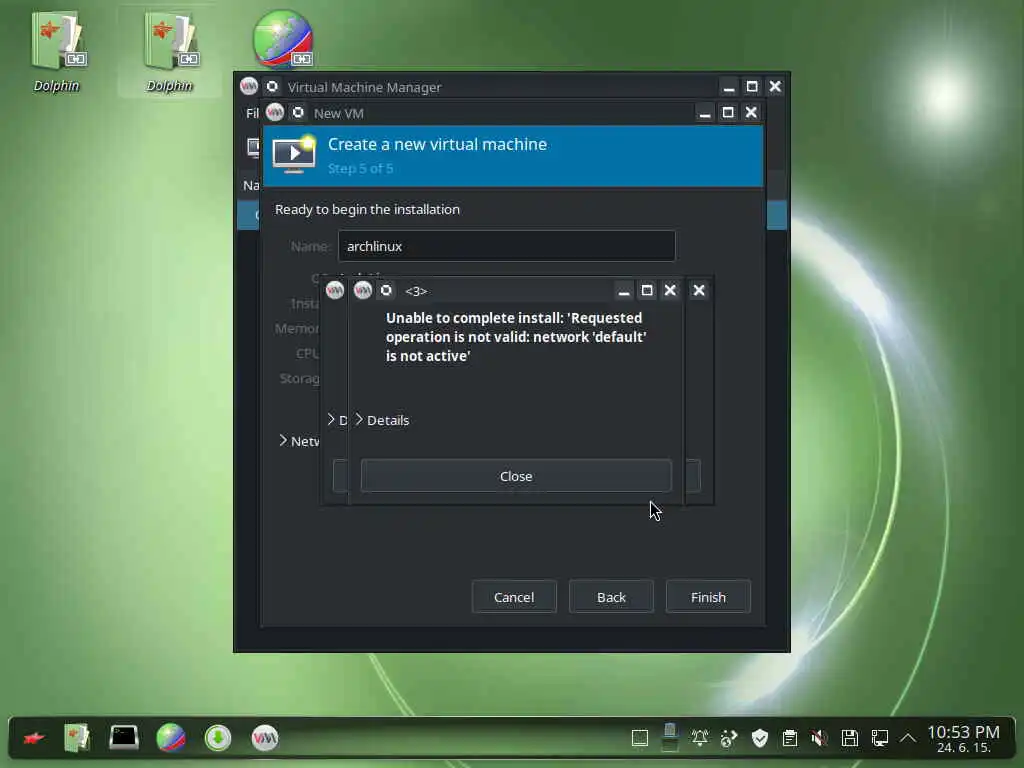The width and height of the screenshot is (1024, 768).
Task: Expand the Network selection section
Action: (299, 441)
